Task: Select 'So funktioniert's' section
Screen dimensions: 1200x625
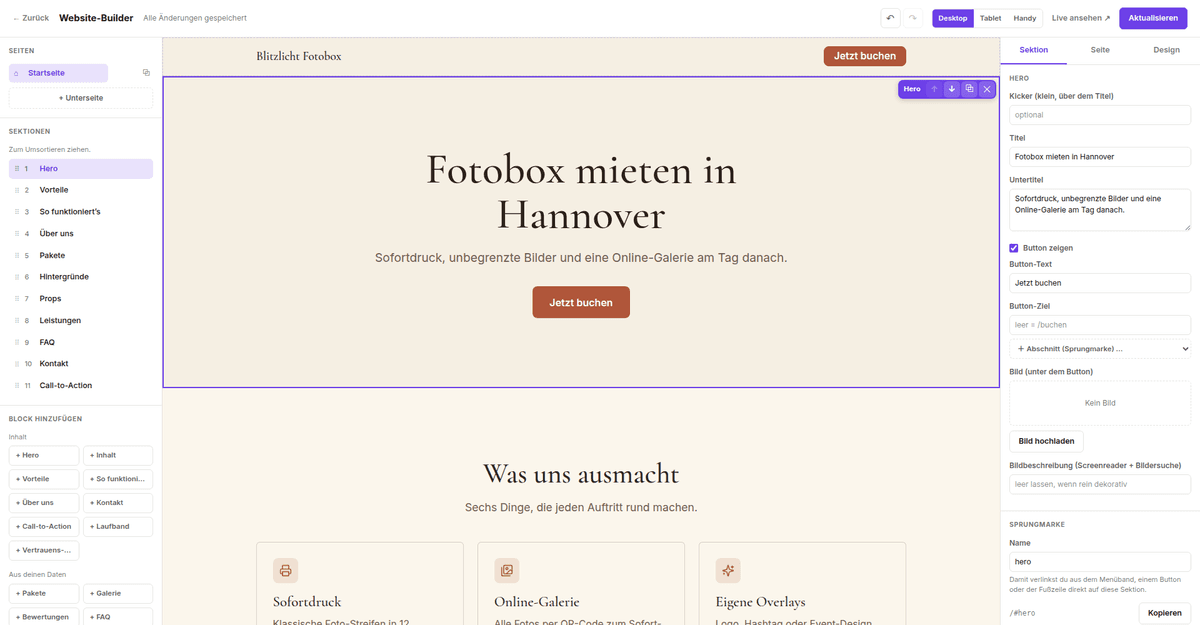Action: [x=81, y=212]
